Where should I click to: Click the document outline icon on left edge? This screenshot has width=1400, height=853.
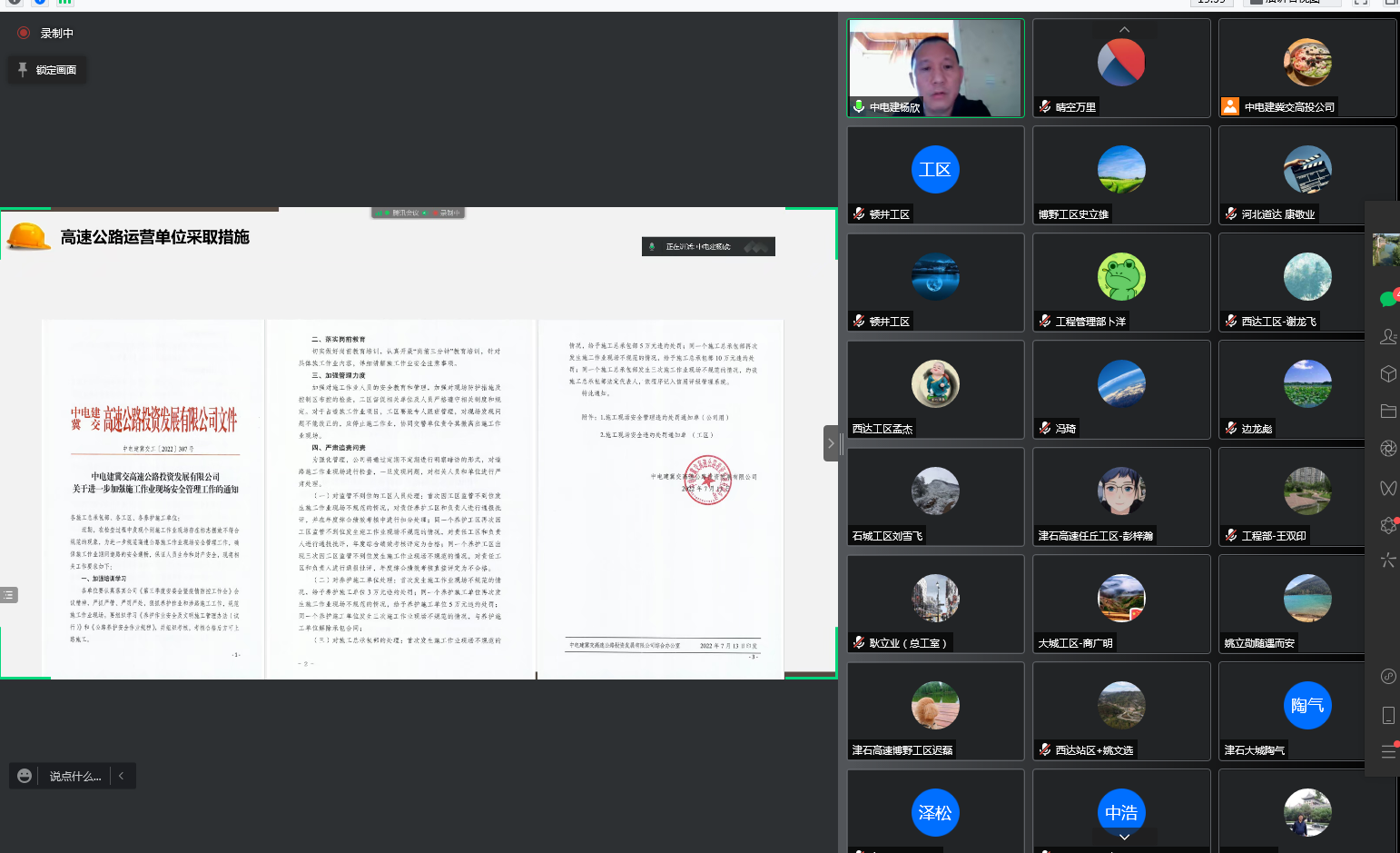[9, 595]
